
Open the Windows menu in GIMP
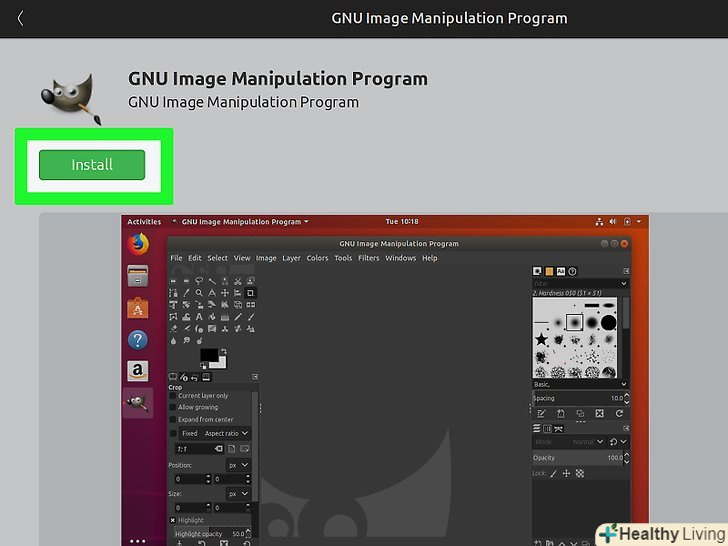(x=400, y=258)
